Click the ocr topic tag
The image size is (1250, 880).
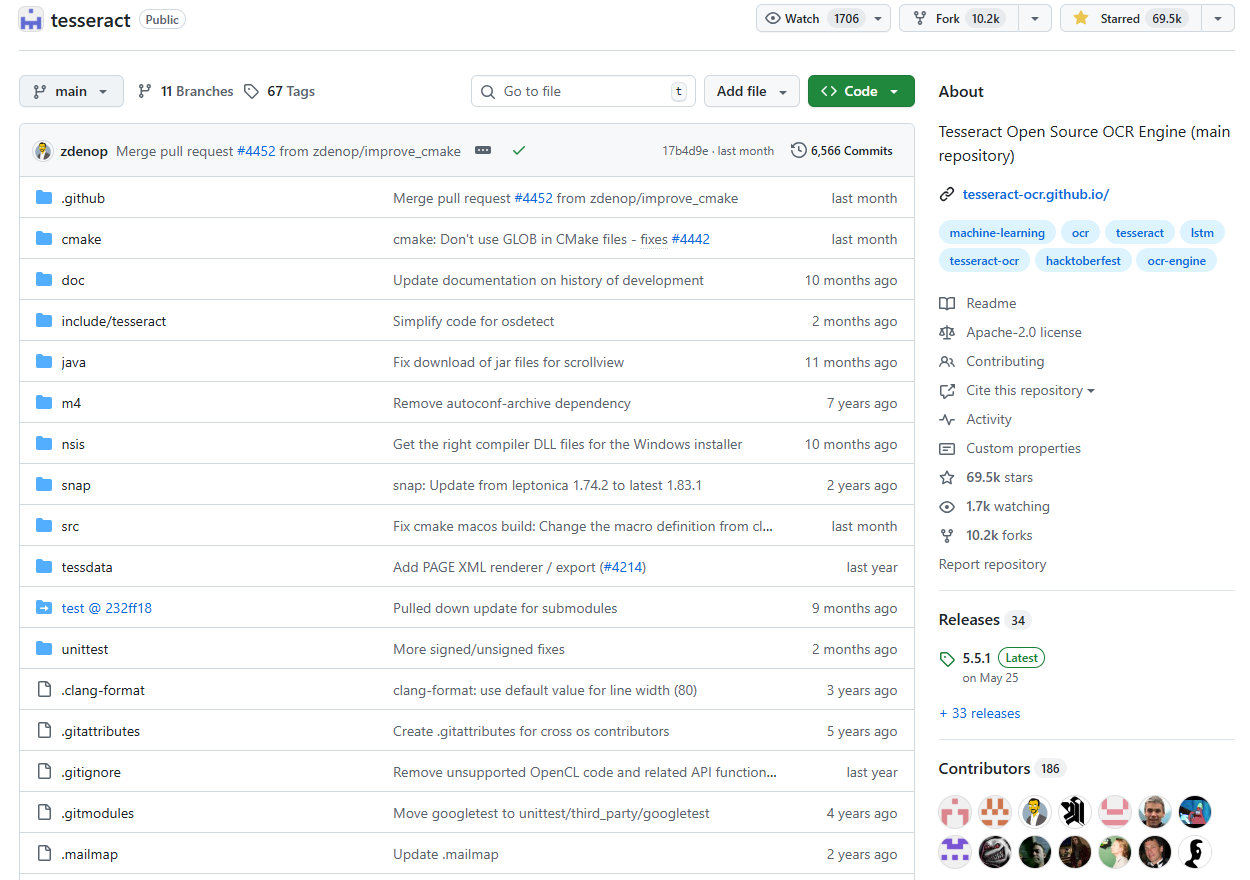[x=1080, y=232]
